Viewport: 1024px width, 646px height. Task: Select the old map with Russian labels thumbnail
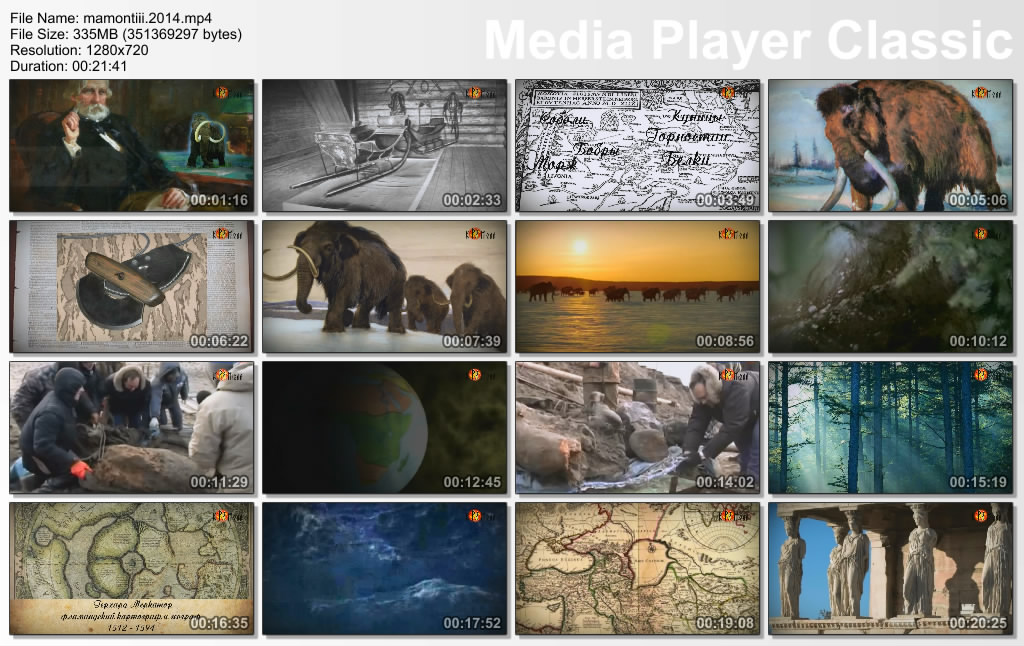pyautogui.click(x=637, y=145)
